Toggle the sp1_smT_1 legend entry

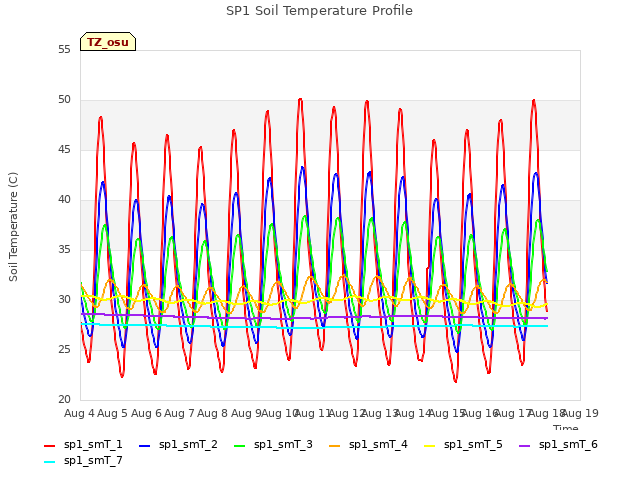pyautogui.click(x=83, y=444)
